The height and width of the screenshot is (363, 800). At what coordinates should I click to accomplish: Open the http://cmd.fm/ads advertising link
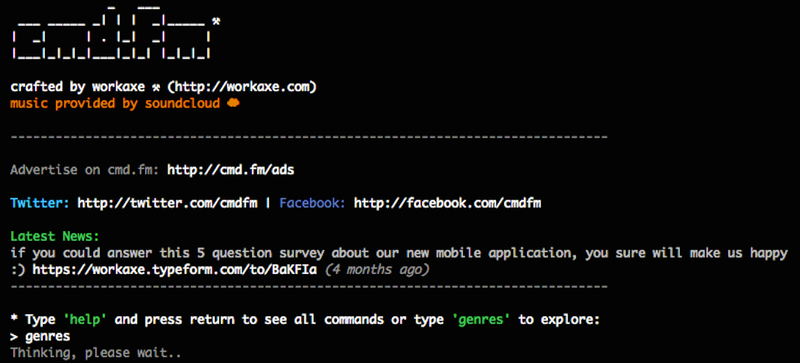231,170
